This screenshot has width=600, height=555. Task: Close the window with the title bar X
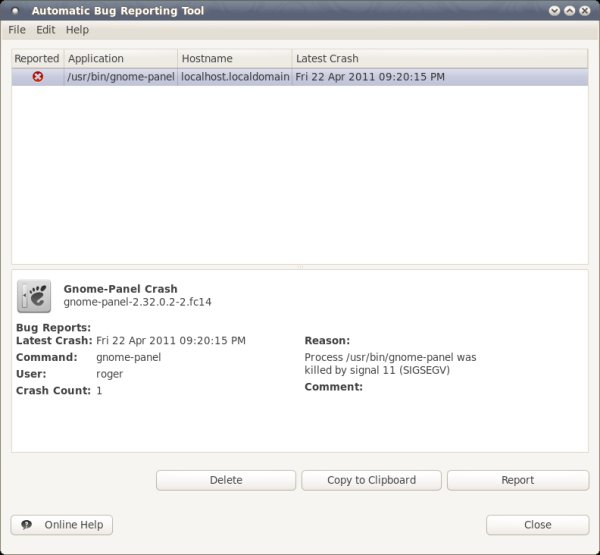click(x=585, y=11)
